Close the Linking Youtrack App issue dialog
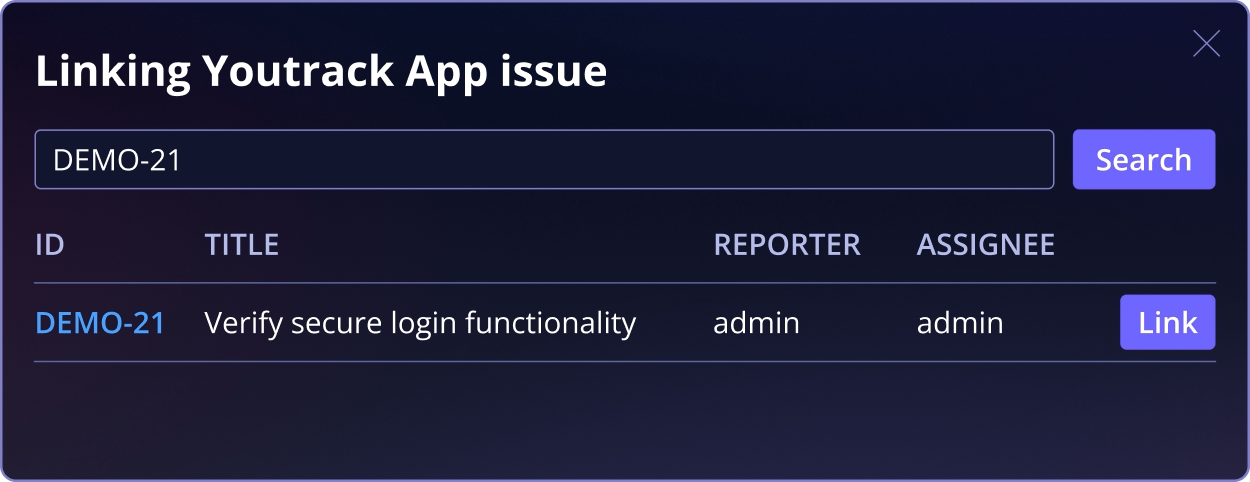 pyautogui.click(x=1206, y=44)
